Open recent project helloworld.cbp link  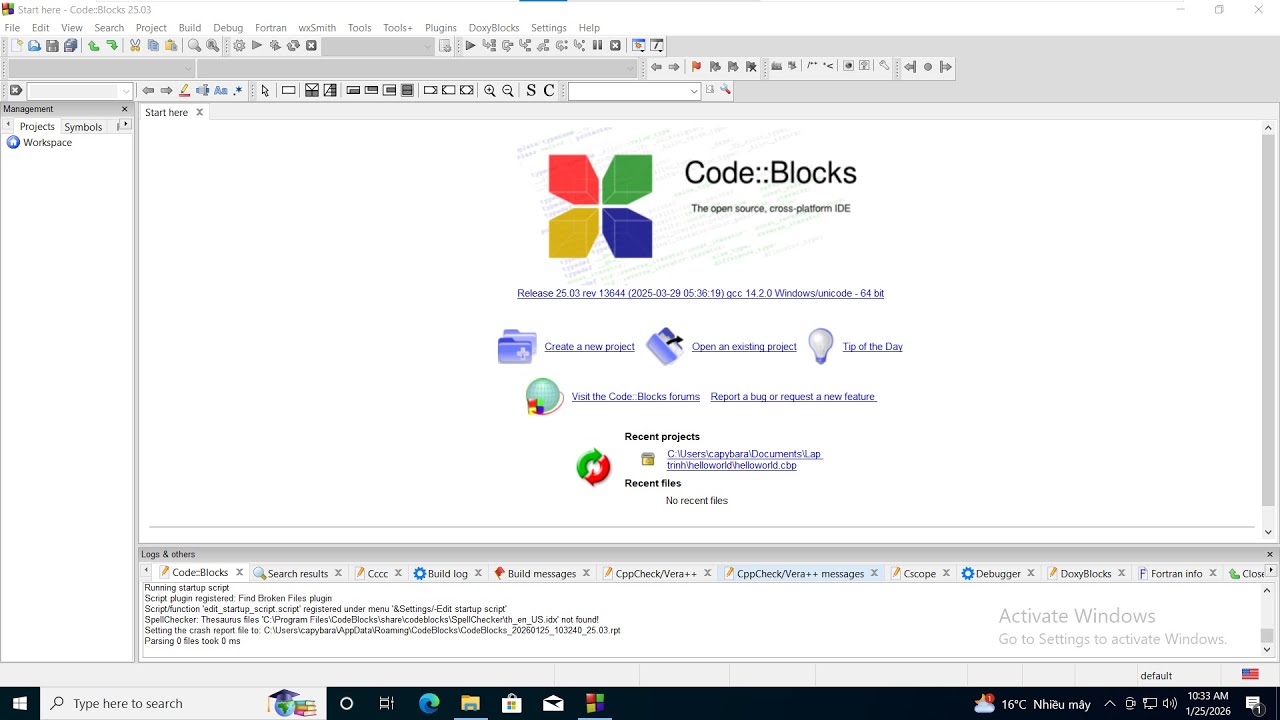tap(744, 460)
